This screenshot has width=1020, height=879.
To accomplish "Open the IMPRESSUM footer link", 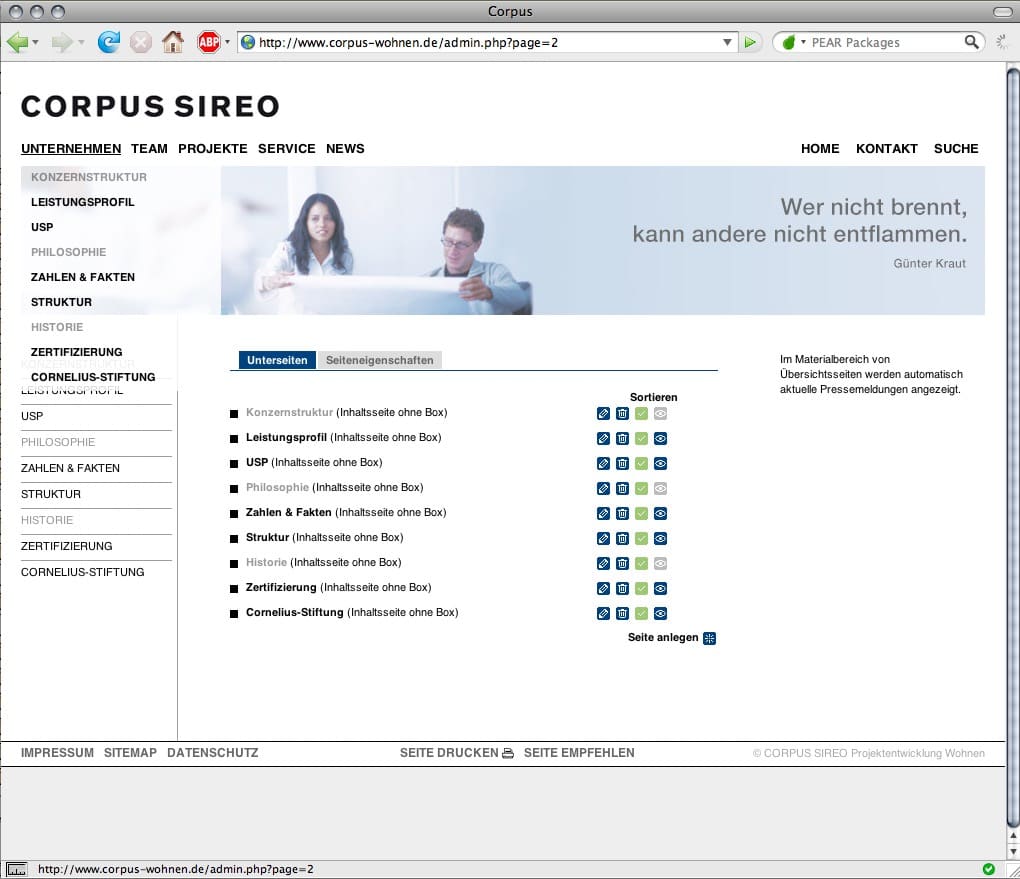I will (x=57, y=753).
